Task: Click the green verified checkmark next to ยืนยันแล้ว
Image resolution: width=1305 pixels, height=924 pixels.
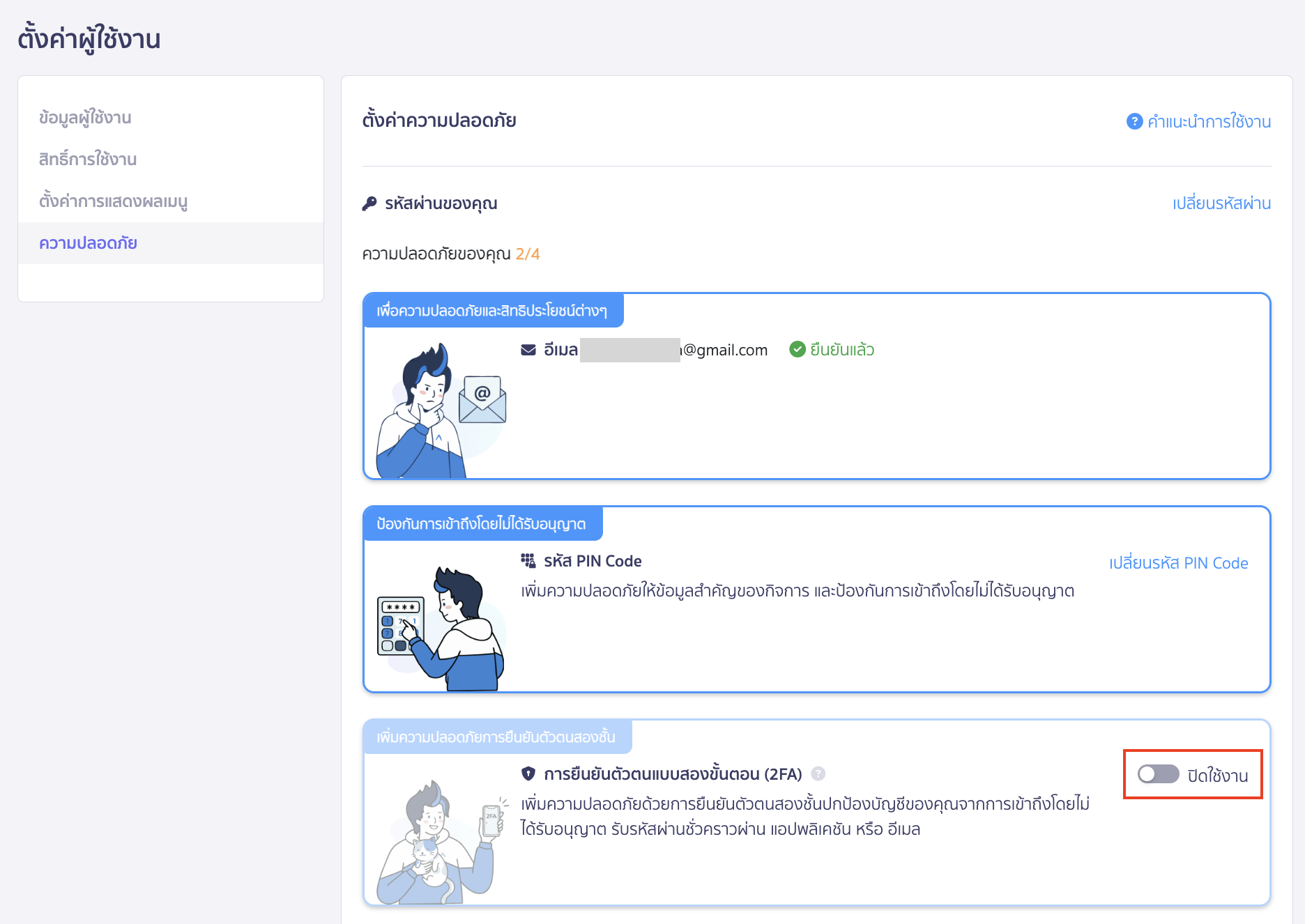Action: 797,349
